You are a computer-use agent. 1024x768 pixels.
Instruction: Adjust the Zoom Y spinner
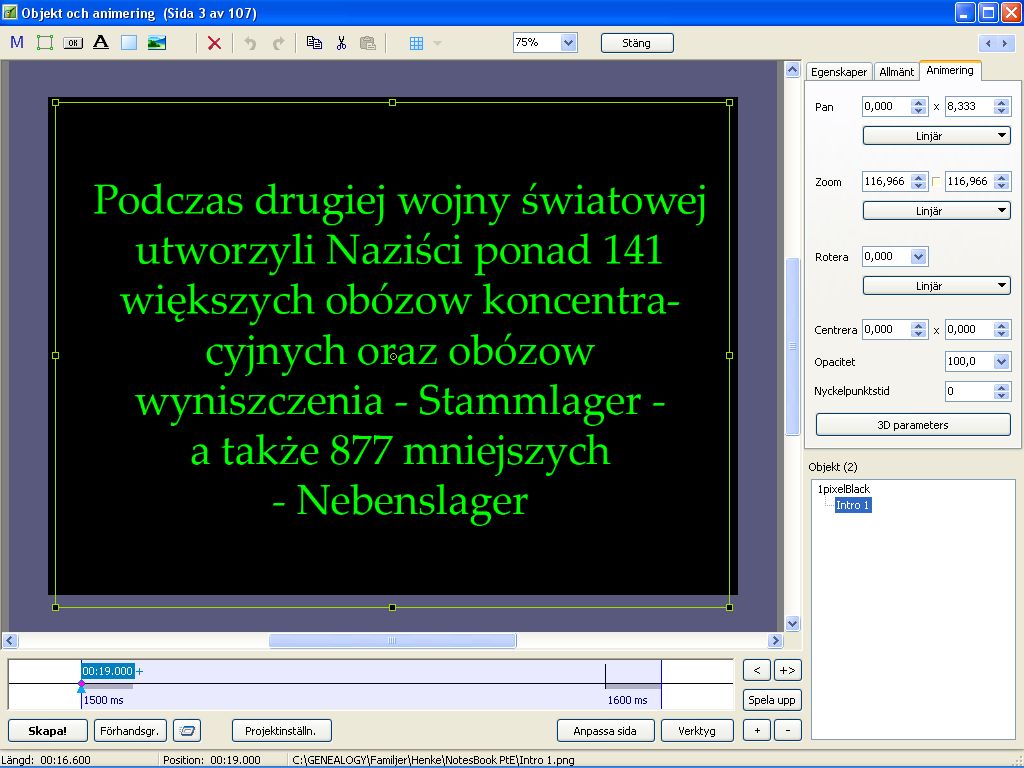(1002, 182)
